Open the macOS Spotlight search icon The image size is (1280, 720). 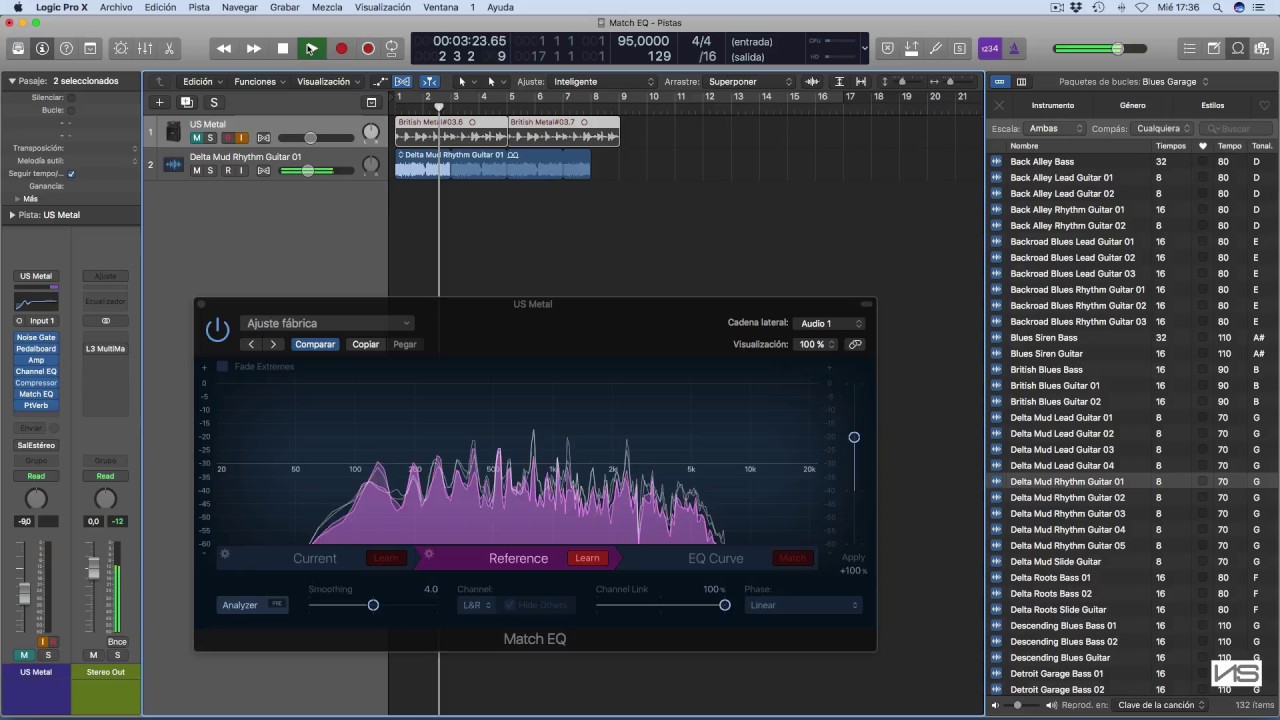1216,7
